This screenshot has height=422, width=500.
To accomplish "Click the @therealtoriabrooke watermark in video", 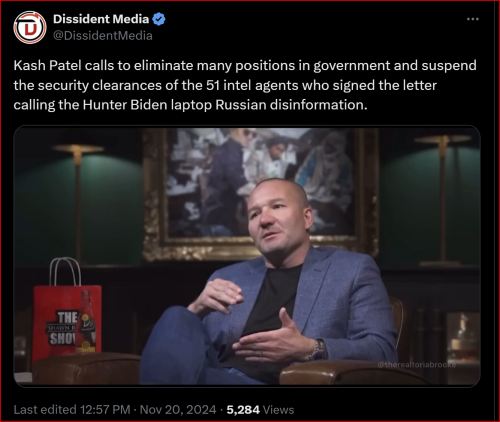I will [x=417, y=365].
